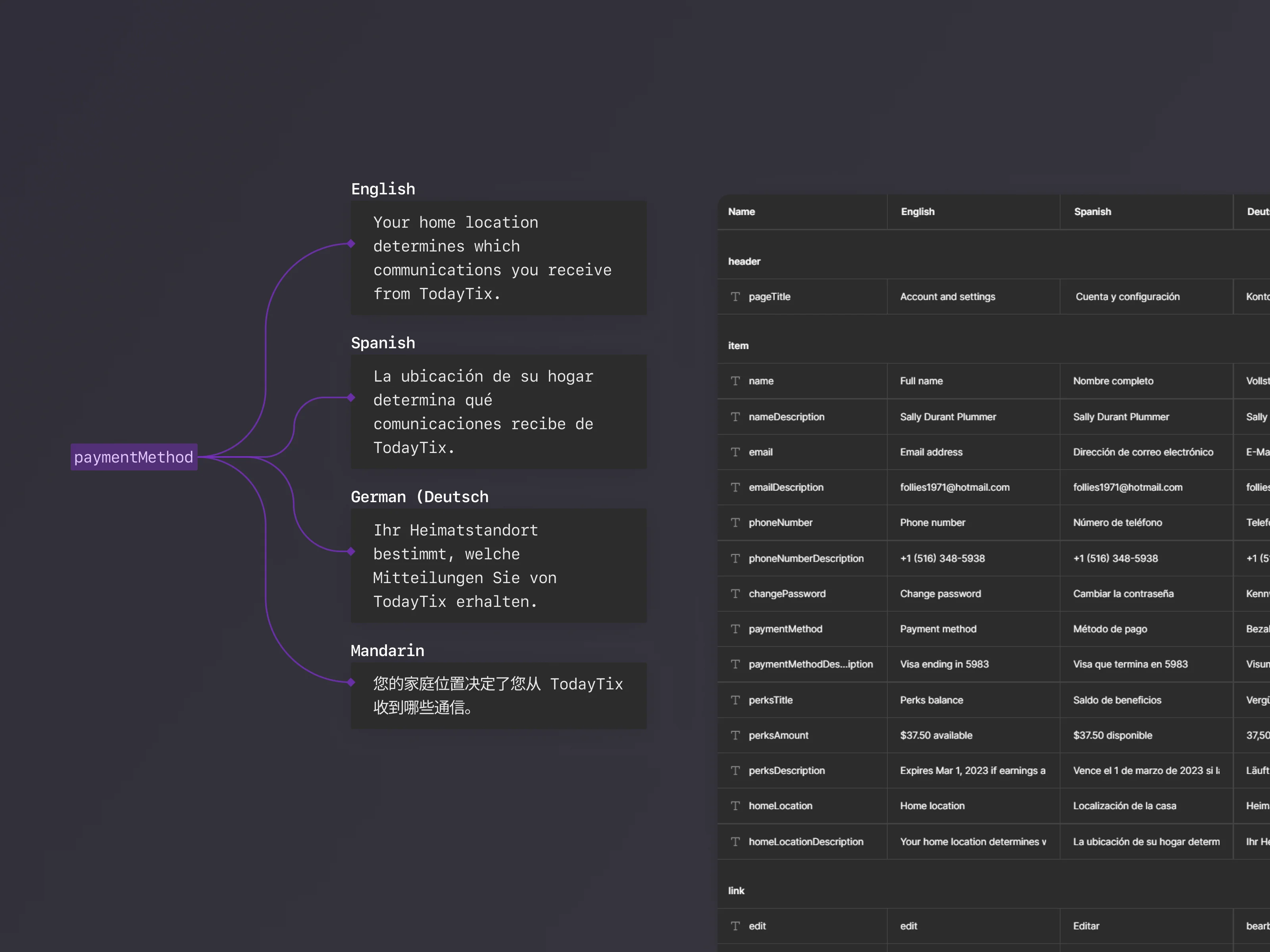Viewport: 1270px width, 952px height.
Task: Click text icon next to perksTitle
Action: 735,700
